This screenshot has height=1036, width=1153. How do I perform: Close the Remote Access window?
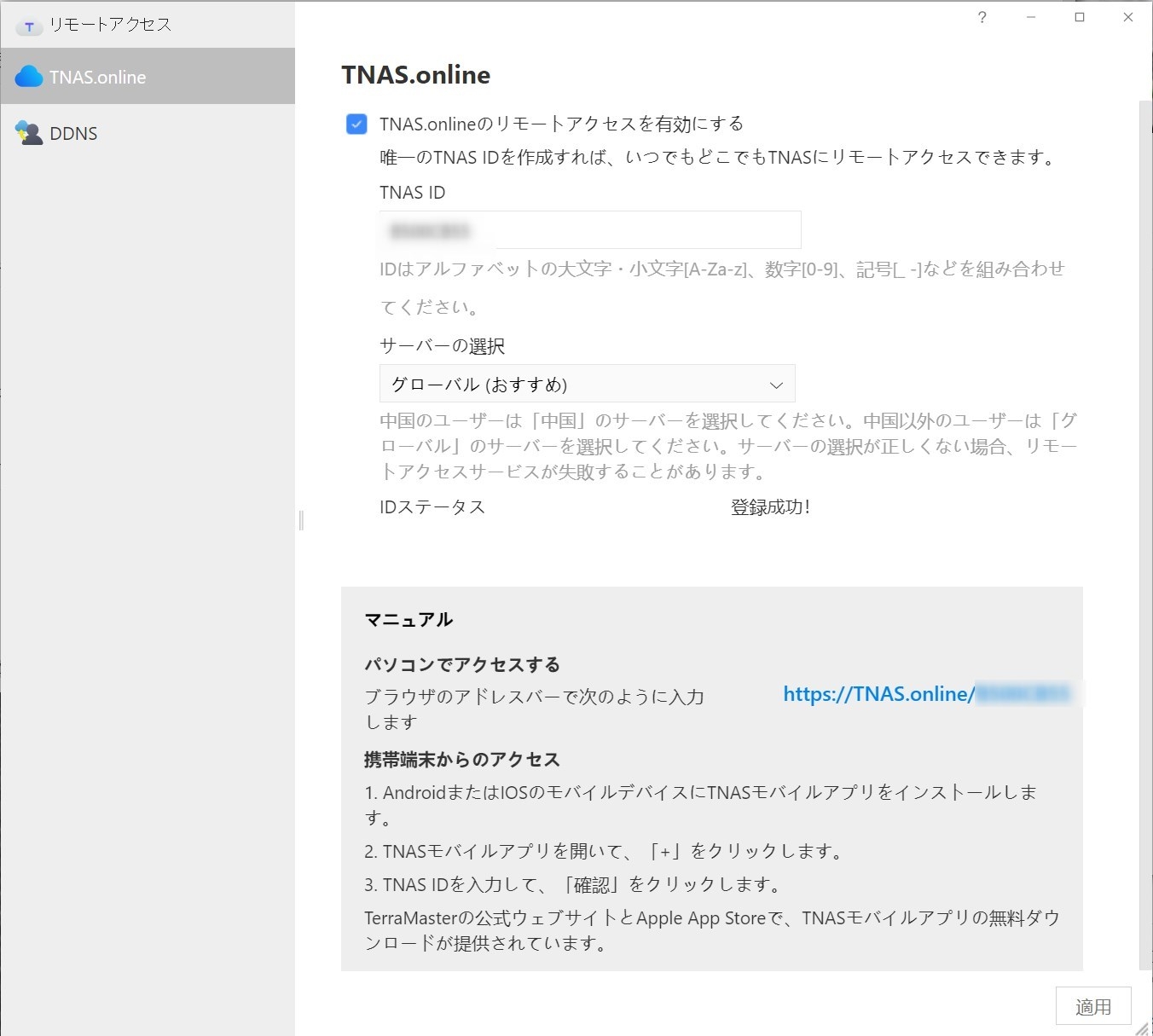(x=1128, y=17)
